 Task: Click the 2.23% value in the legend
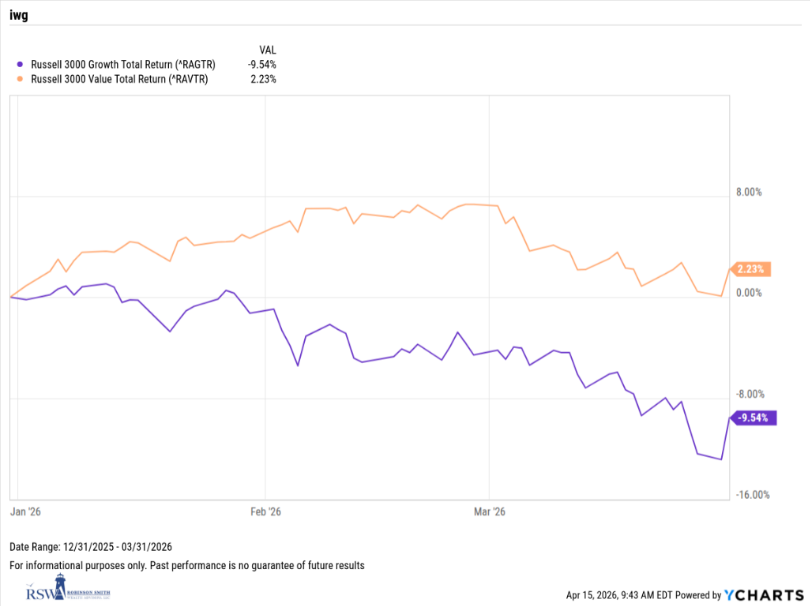265,80
